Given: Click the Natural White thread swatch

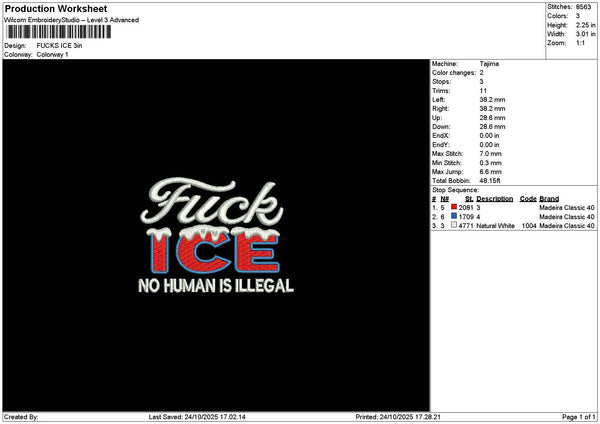Looking at the screenshot, I should [454, 225].
